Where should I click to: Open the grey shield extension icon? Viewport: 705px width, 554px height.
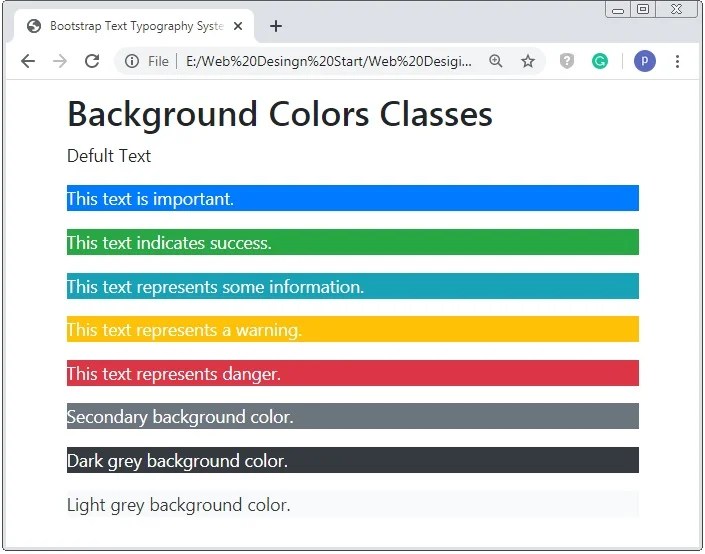point(567,61)
